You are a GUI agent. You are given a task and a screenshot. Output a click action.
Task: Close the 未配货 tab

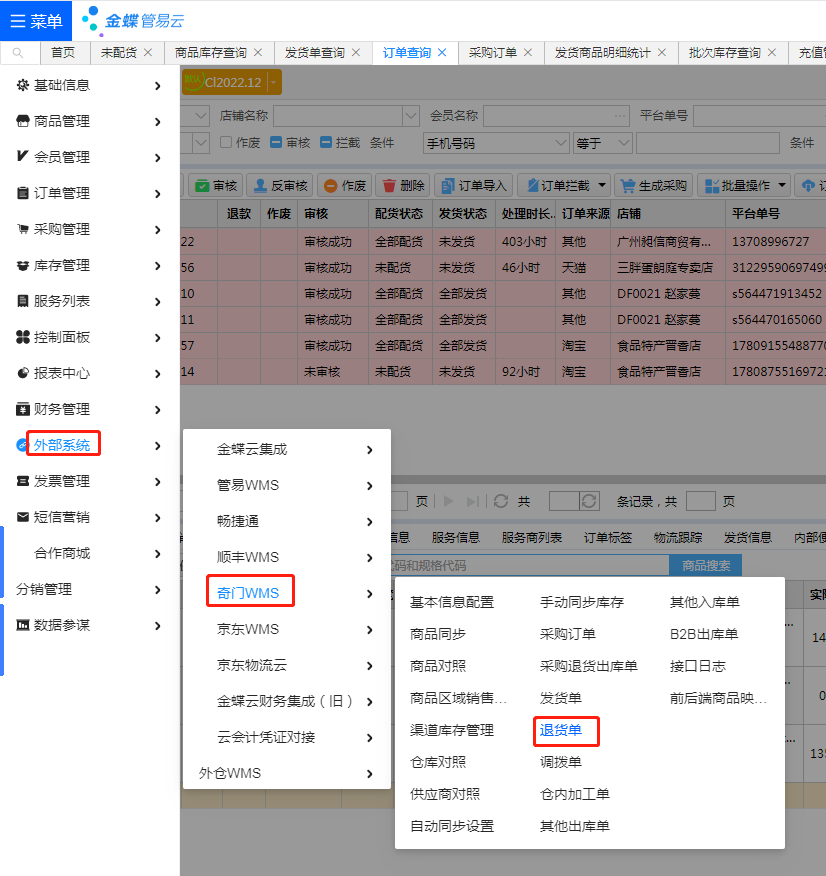pyautogui.click(x=148, y=53)
